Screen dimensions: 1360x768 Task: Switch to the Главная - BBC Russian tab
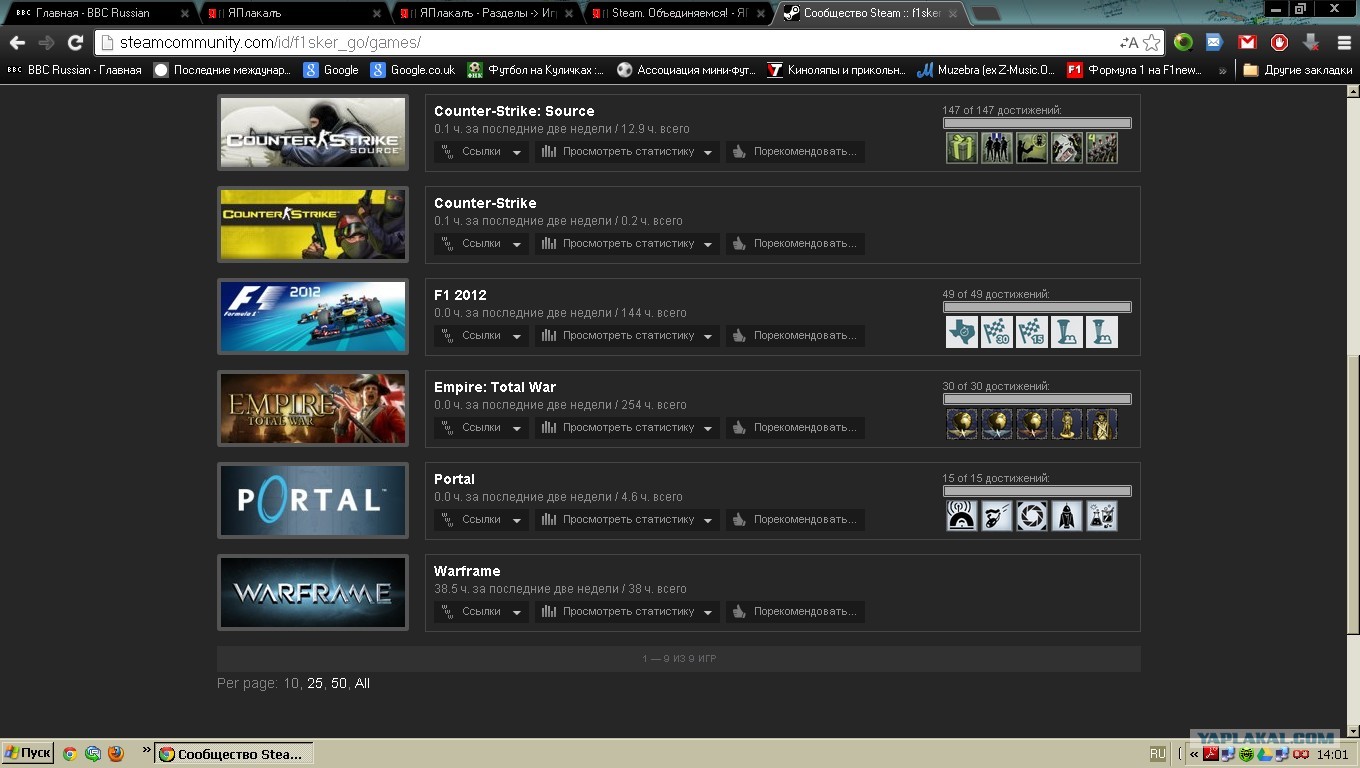tap(100, 14)
